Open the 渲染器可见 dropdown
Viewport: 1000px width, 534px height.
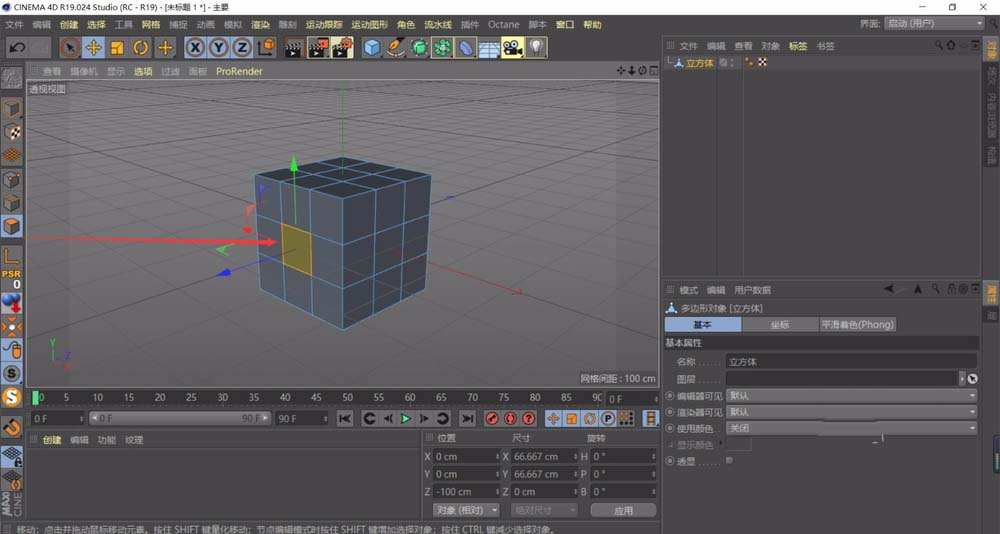pos(851,412)
